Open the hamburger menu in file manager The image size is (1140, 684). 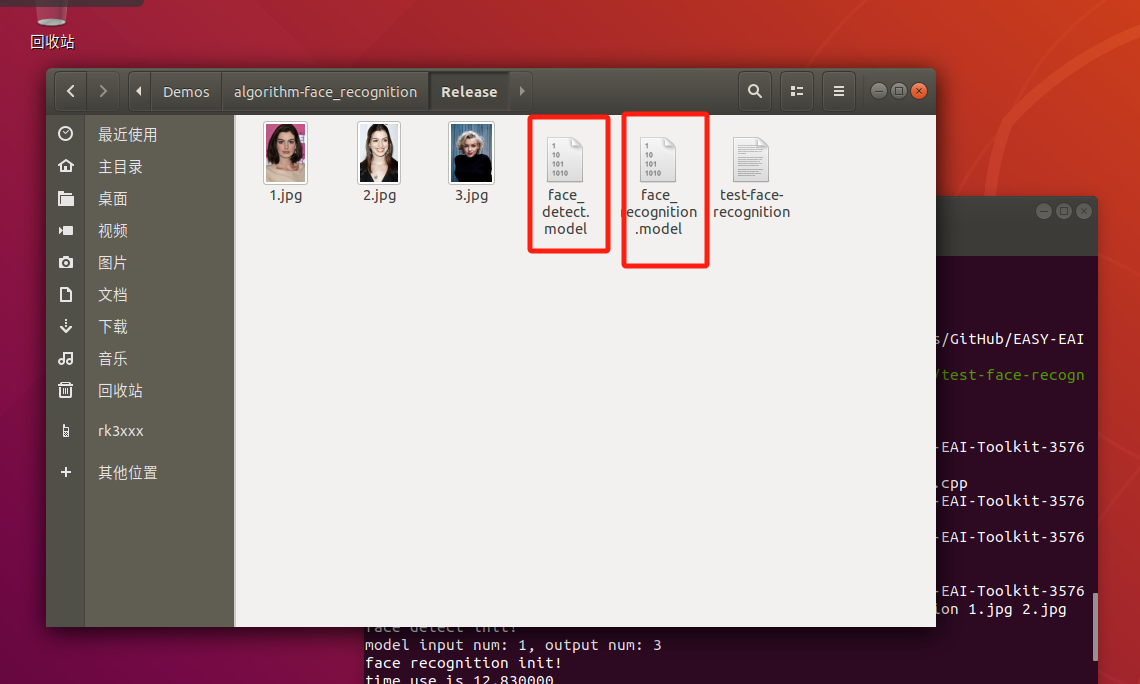point(839,91)
